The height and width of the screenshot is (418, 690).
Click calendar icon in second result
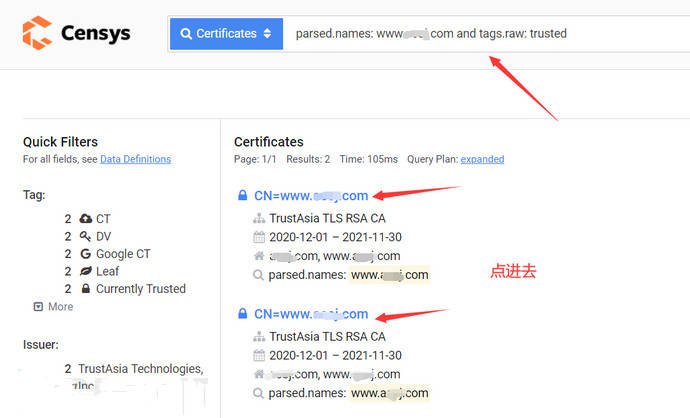(x=259, y=355)
